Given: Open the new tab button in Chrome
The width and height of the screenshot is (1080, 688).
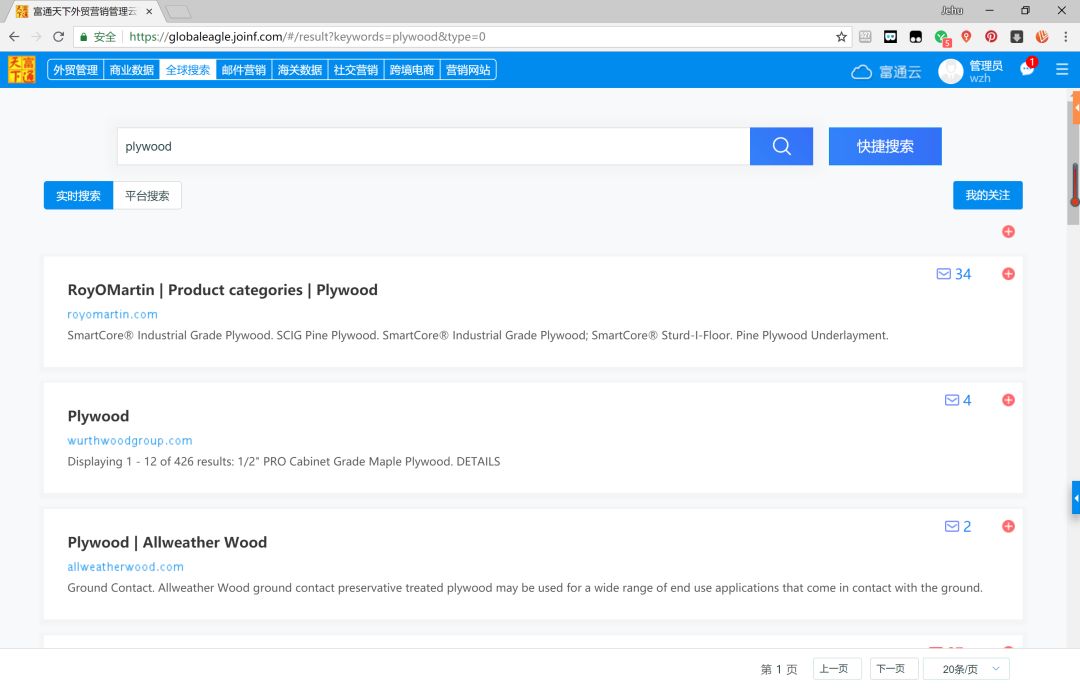Looking at the screenshot, I should pos(178,12).
